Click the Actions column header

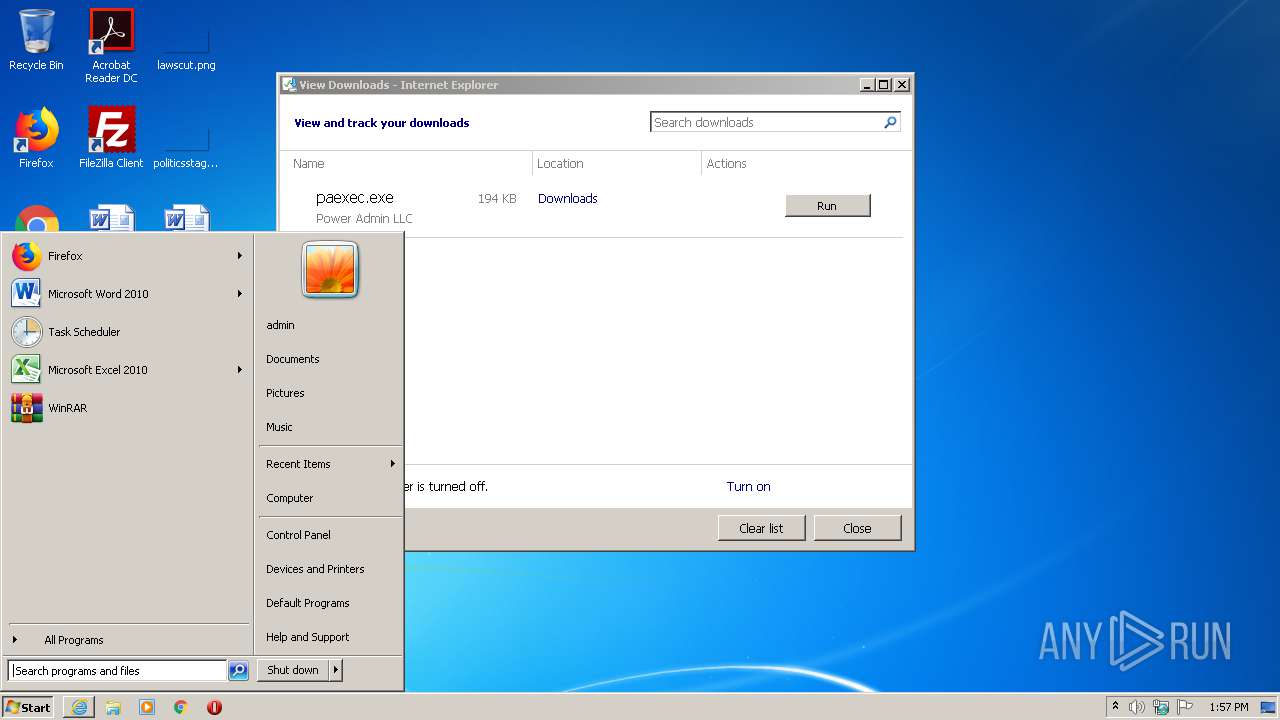pyautogui.click(x=726, y=164)
